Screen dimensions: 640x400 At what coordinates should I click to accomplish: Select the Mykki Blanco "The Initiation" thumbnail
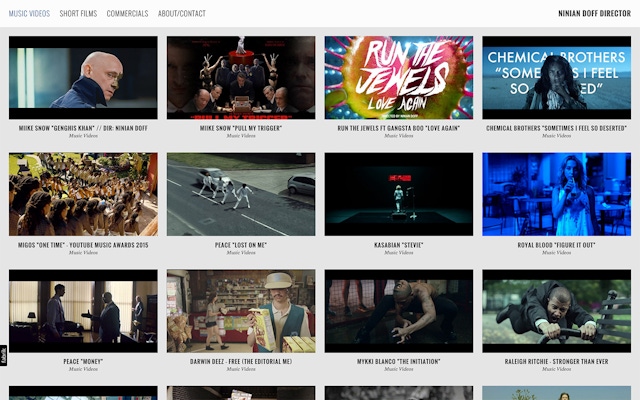click(x=399, y=311)
